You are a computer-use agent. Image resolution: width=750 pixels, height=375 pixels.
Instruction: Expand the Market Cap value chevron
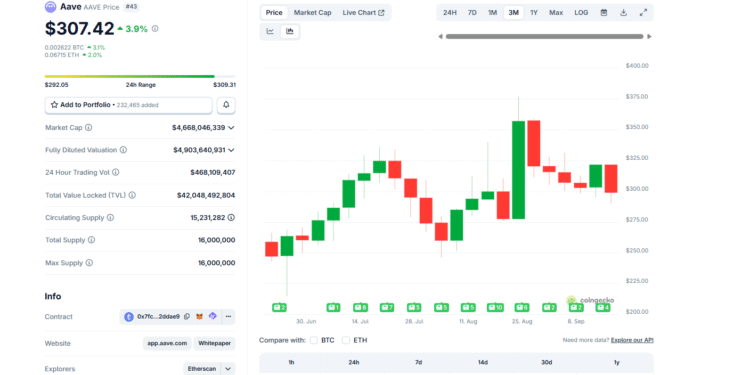232,128
